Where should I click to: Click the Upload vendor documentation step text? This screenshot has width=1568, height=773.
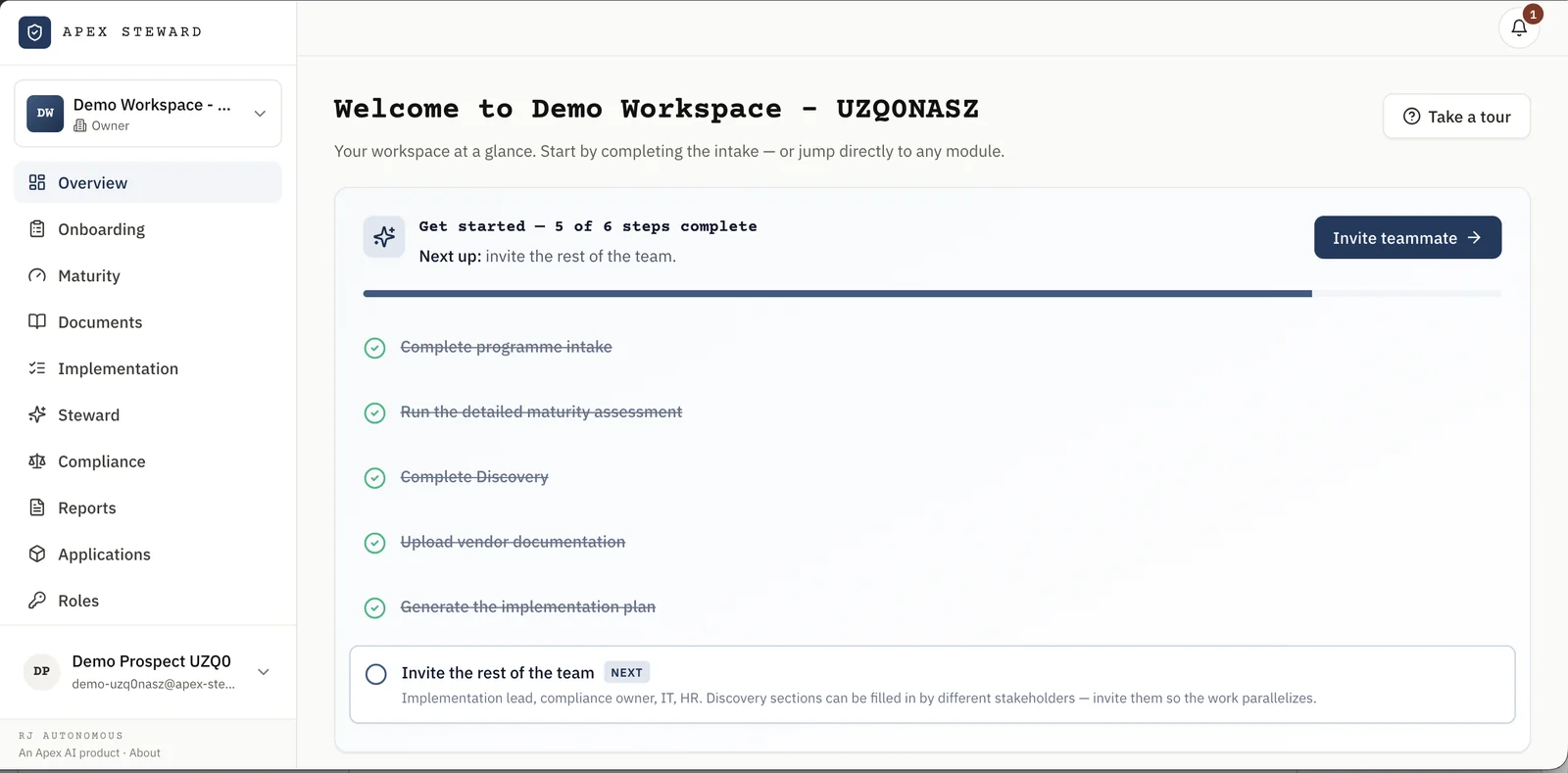[x=513, y=542]
